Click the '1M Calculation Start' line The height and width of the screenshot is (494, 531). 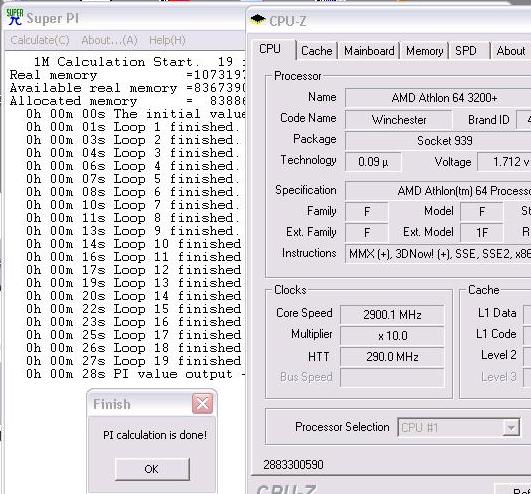pyautogui.click(x=139, y=62)
